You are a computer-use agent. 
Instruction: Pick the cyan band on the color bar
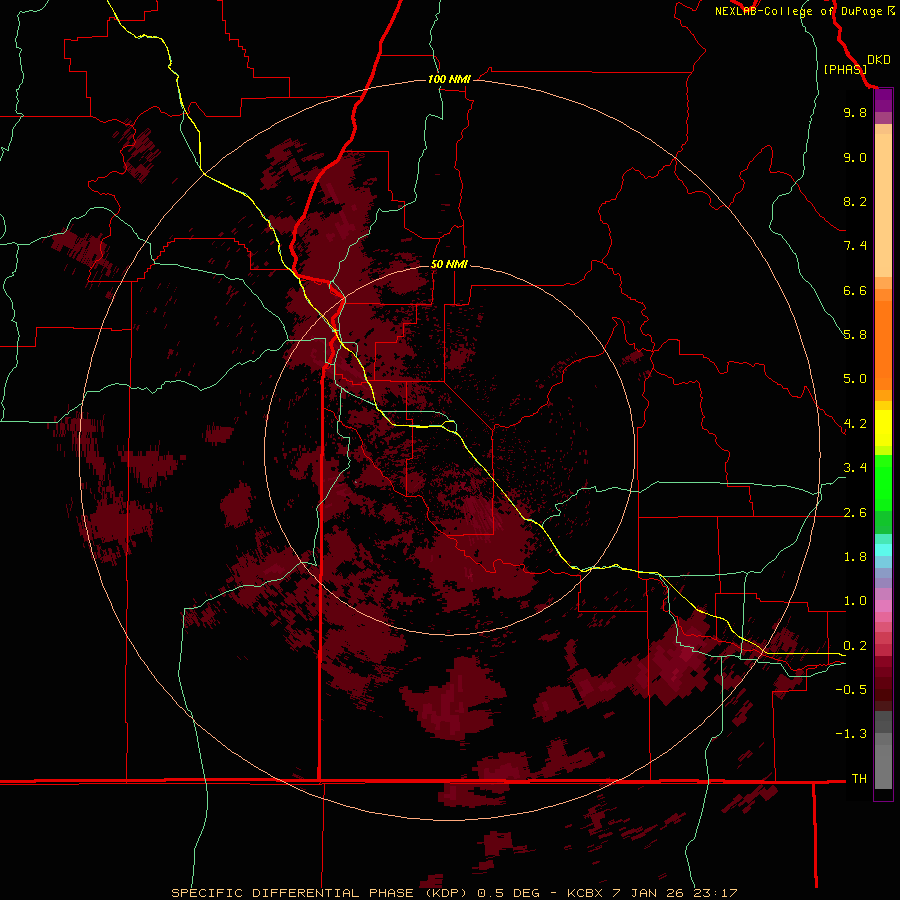pos(883,550)
